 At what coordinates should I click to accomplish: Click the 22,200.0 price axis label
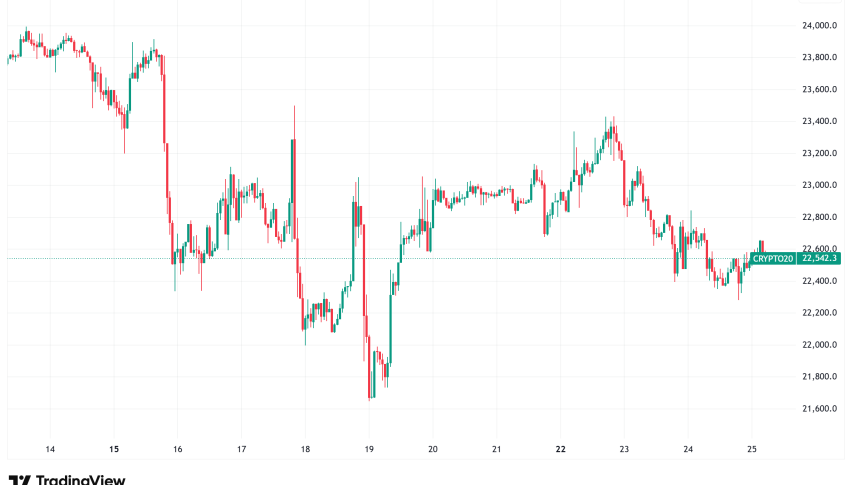point(819,313)
